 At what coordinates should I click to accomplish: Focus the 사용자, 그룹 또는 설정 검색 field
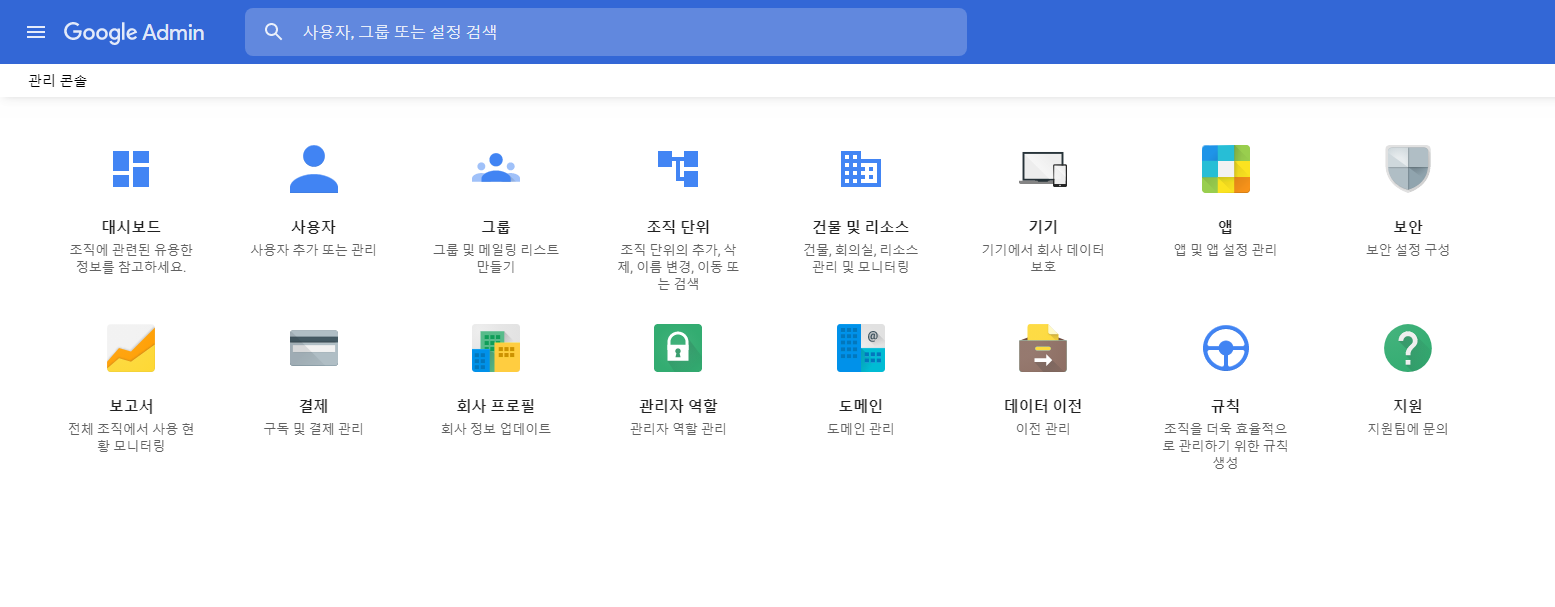[606, 32]
